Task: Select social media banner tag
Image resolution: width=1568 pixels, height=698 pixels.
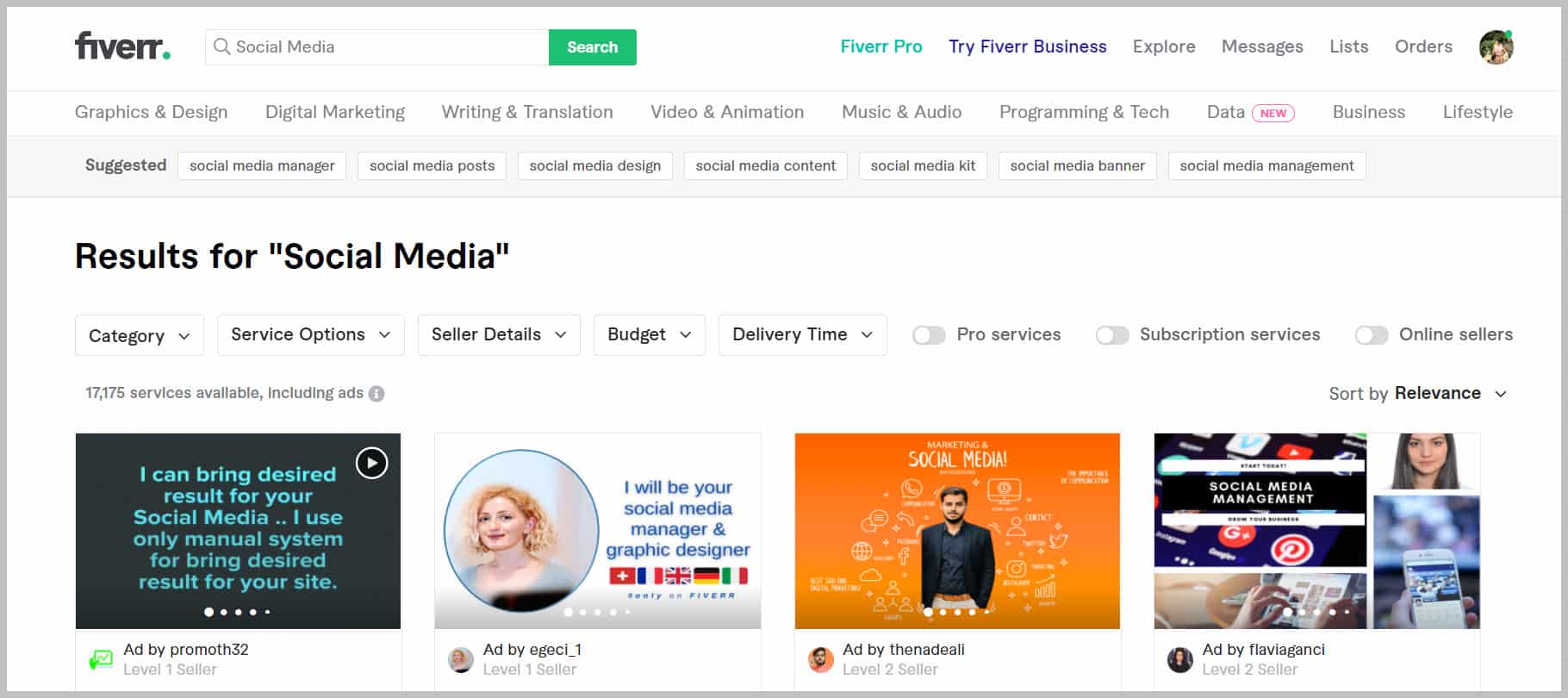Action: pyautogui.click(x=1077, y=165)
